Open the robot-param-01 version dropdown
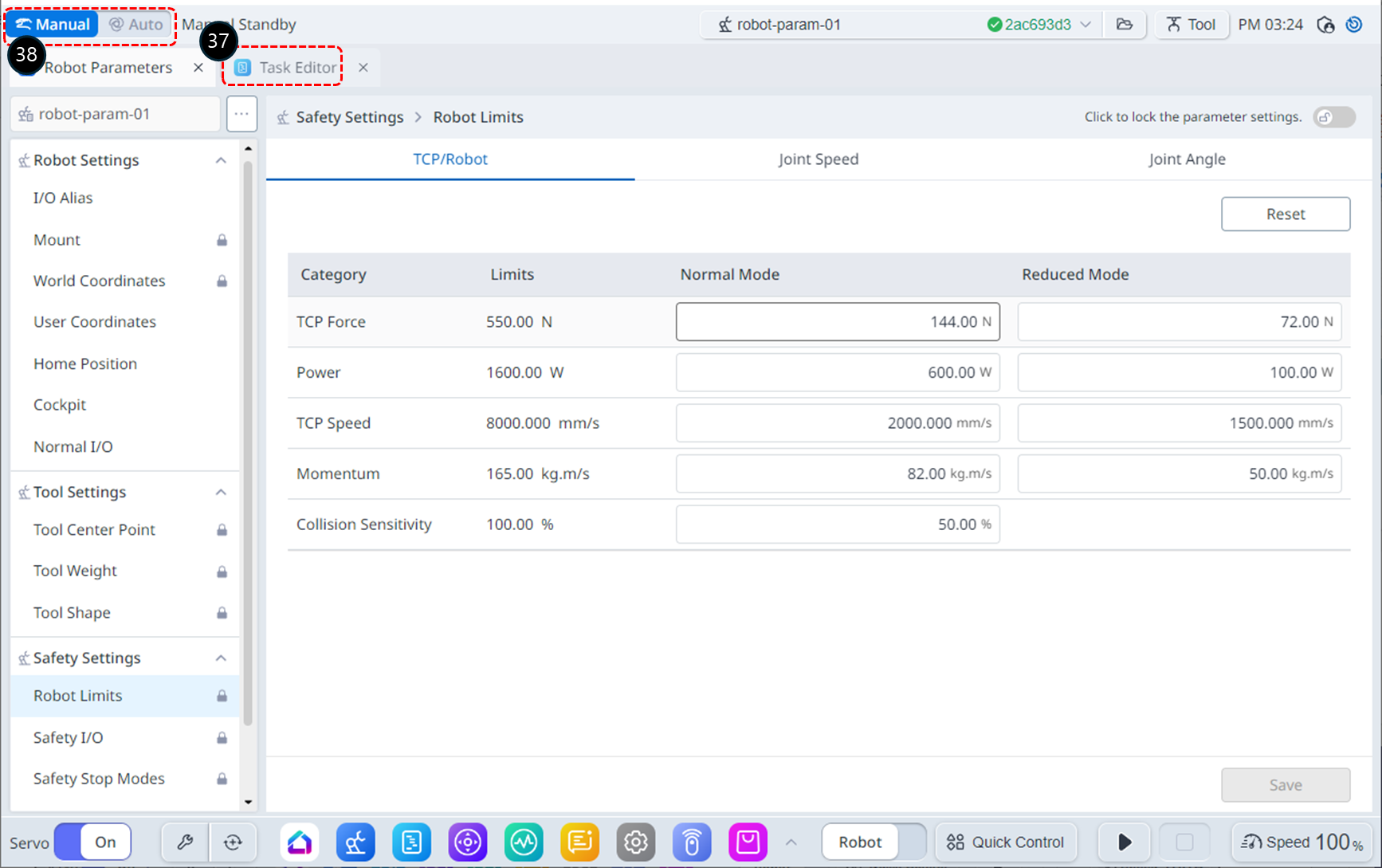 tap(1086, 25)
